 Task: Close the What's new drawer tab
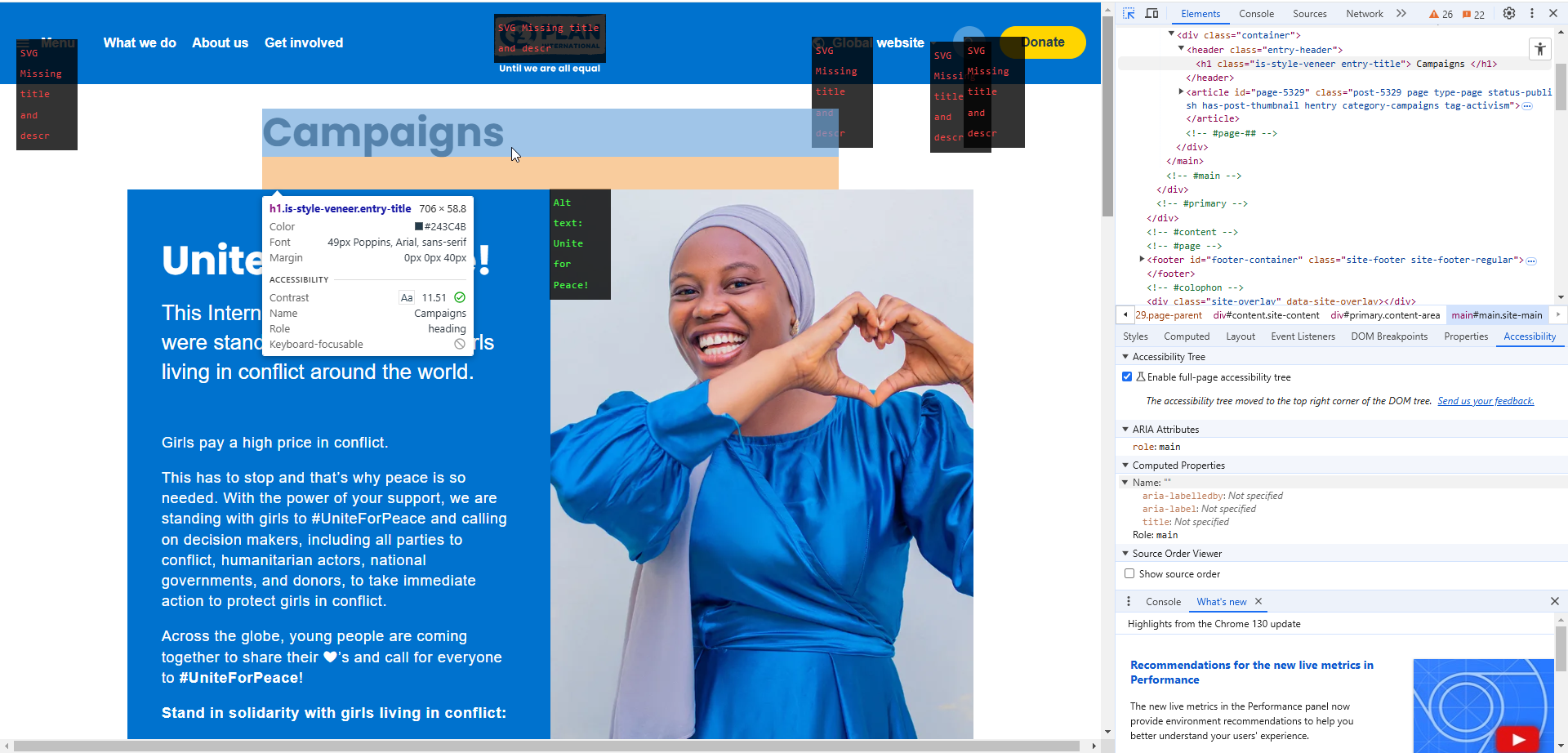coord(1258,602)
